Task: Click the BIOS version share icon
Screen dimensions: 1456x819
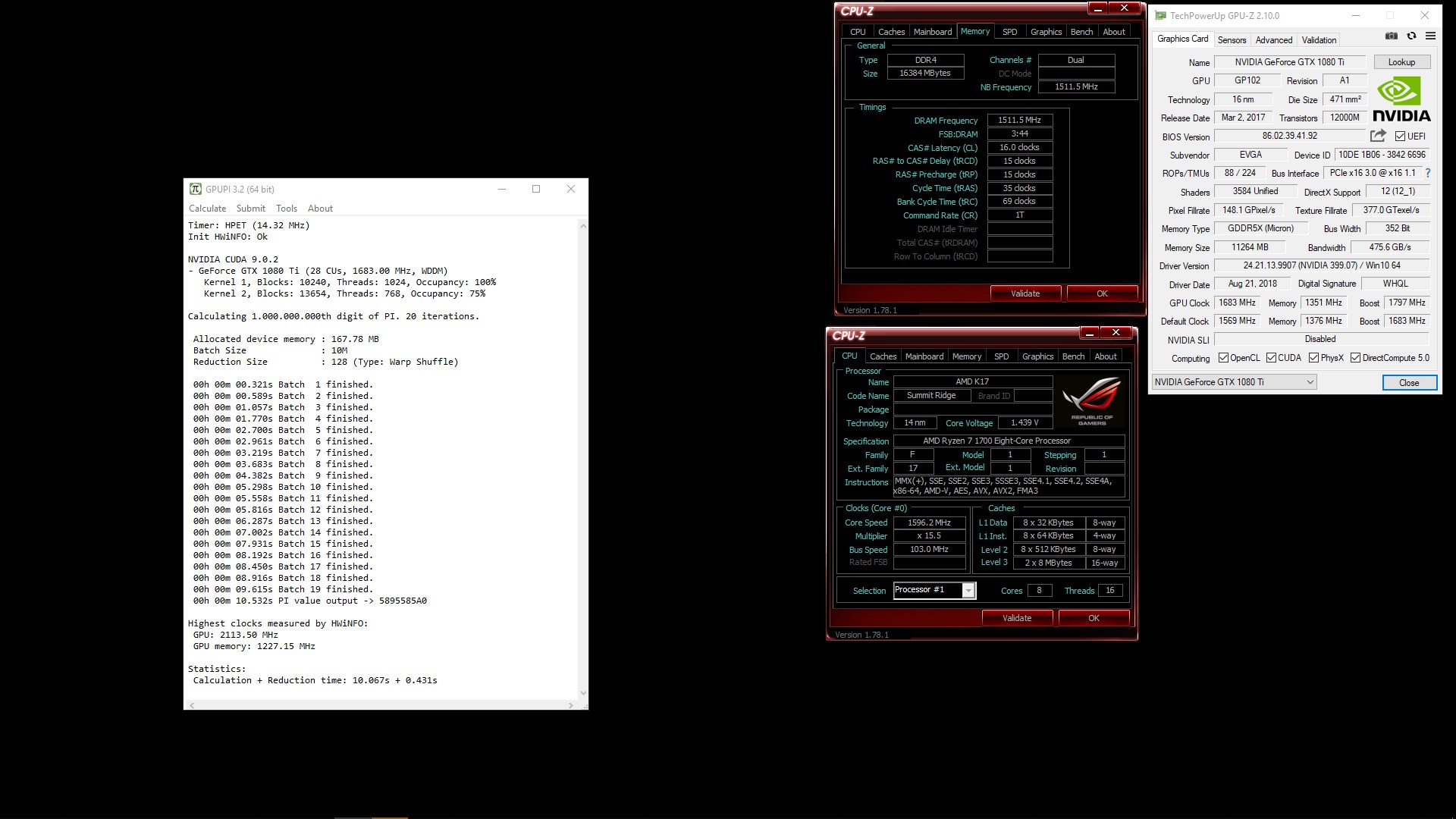Action: [1378, 136]
